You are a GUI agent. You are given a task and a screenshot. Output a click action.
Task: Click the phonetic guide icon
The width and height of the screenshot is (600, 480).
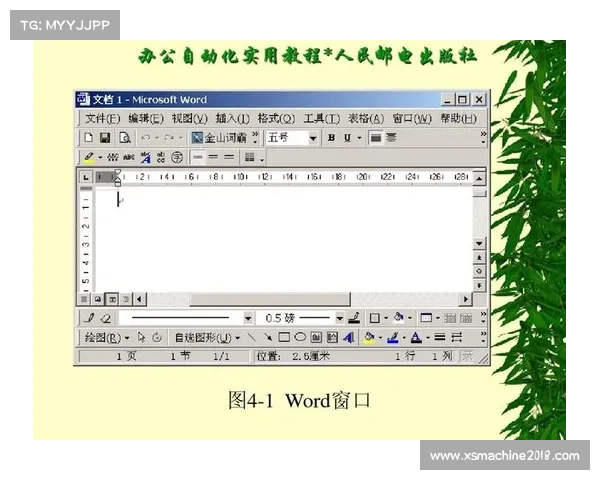112,157
